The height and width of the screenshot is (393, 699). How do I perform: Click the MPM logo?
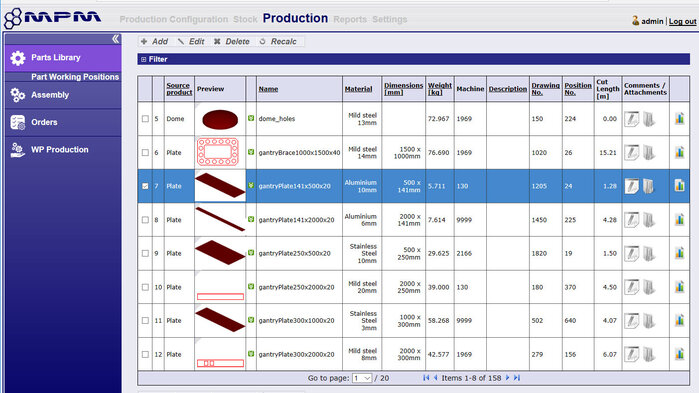tap(53, 18)
